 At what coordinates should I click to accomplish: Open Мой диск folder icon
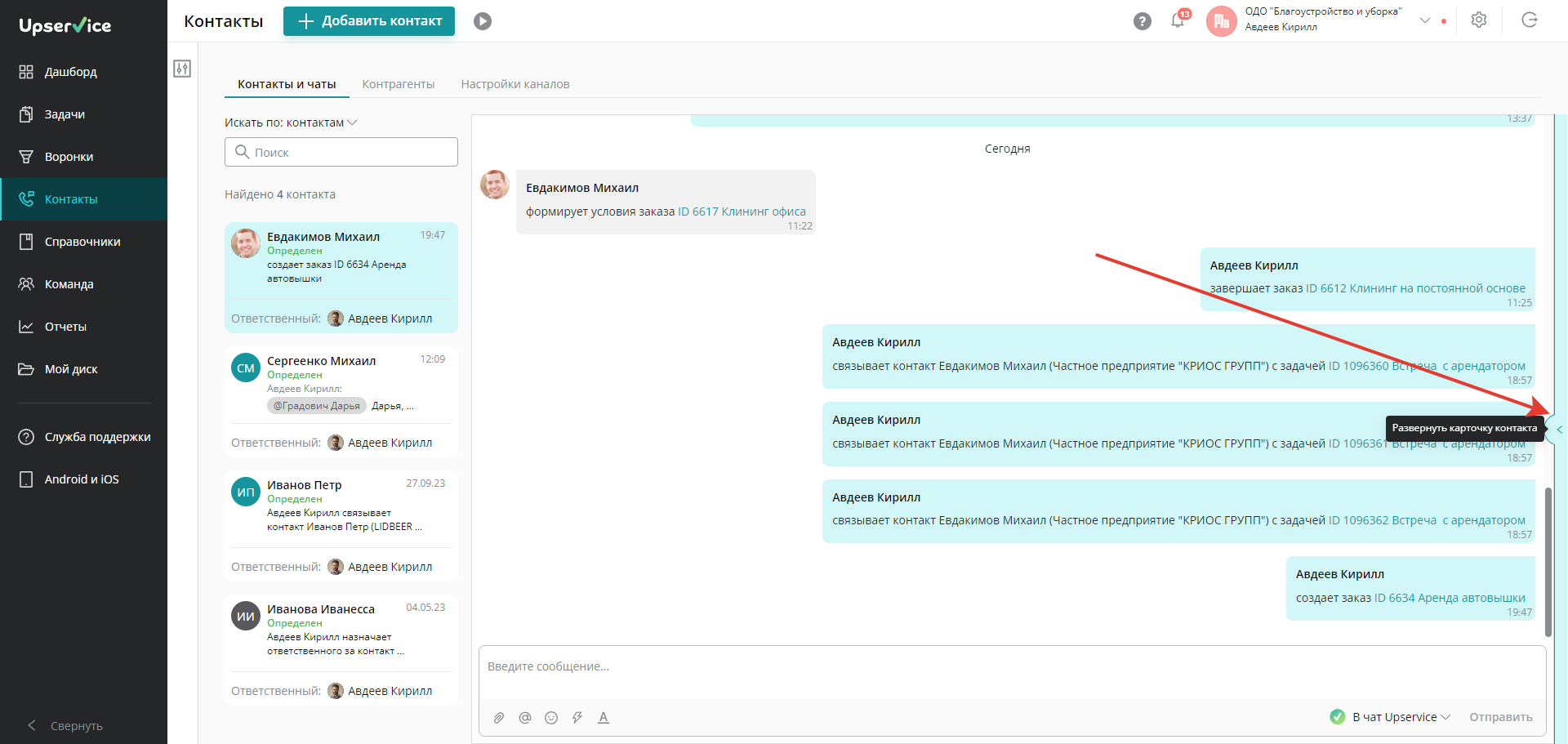pyautogui.click(x=26, y=369)
